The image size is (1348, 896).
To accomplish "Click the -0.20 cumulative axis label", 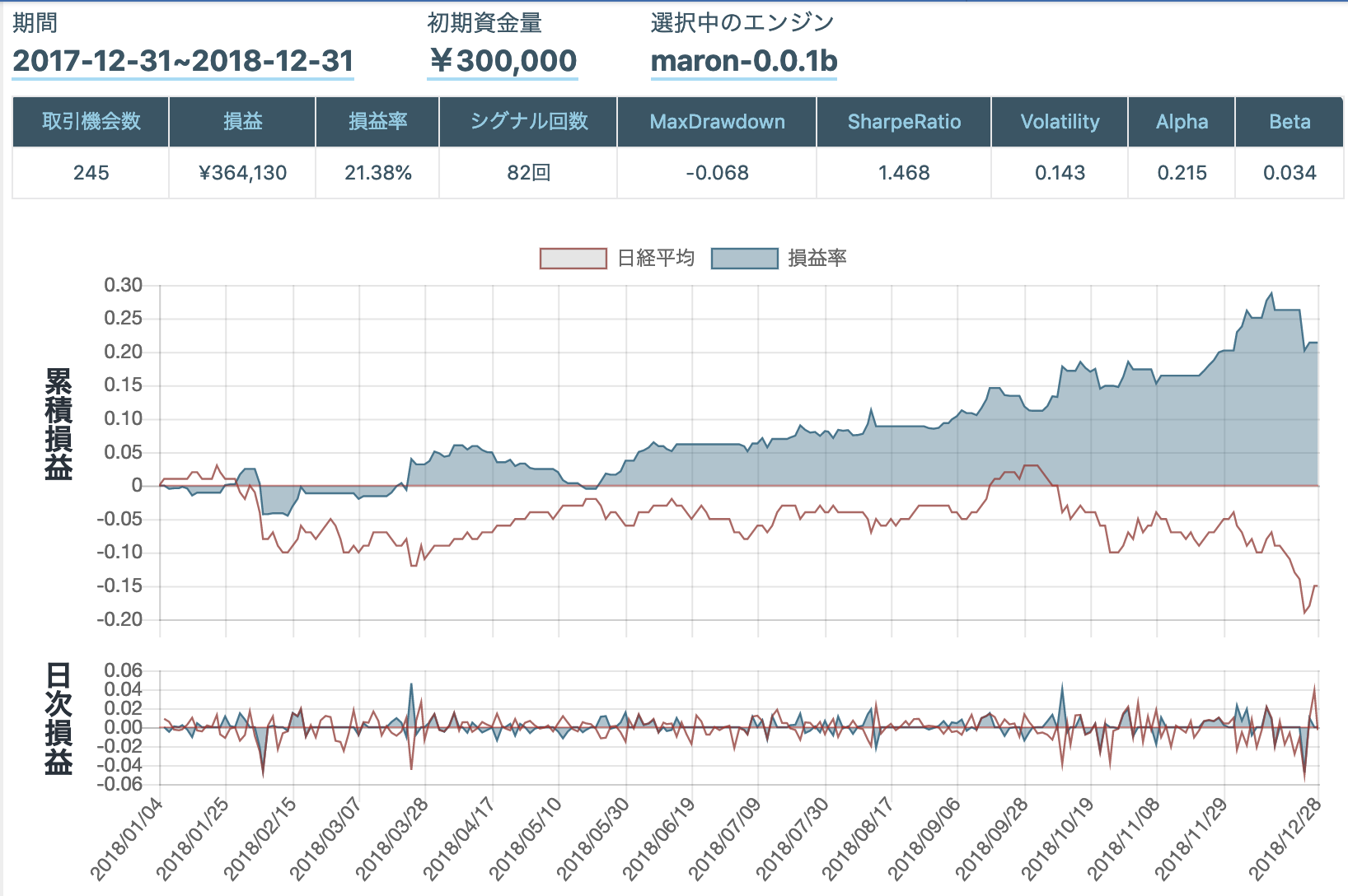I will tap(119, 619).
